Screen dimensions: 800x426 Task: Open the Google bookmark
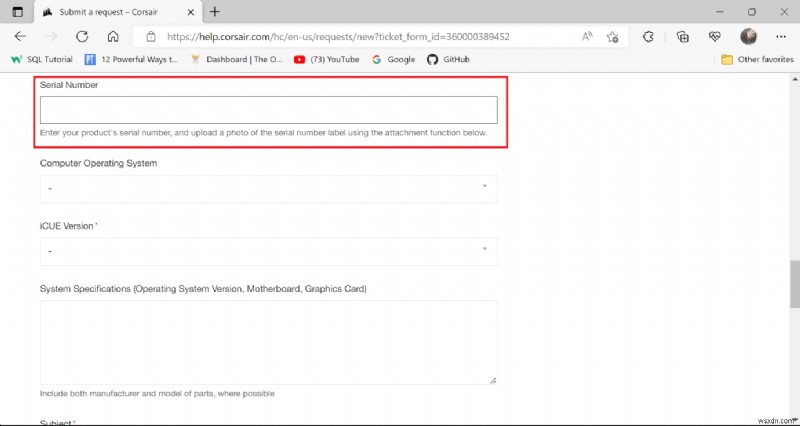[x=393, y=60]
